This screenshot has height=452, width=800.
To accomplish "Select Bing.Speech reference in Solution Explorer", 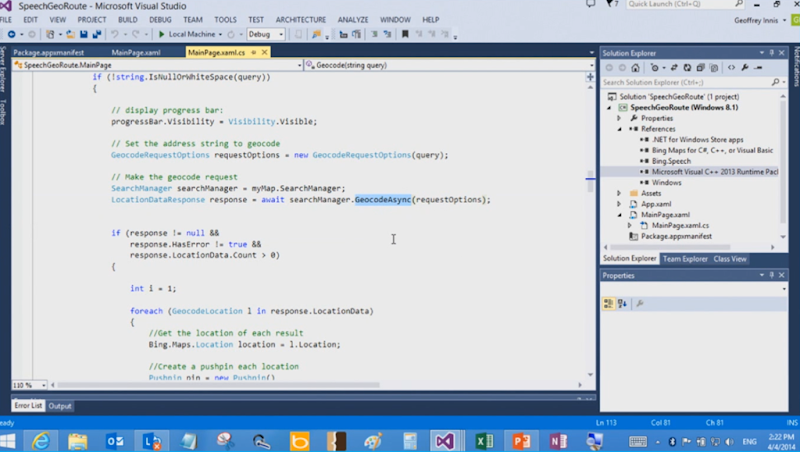I will [x=671, y=161].
